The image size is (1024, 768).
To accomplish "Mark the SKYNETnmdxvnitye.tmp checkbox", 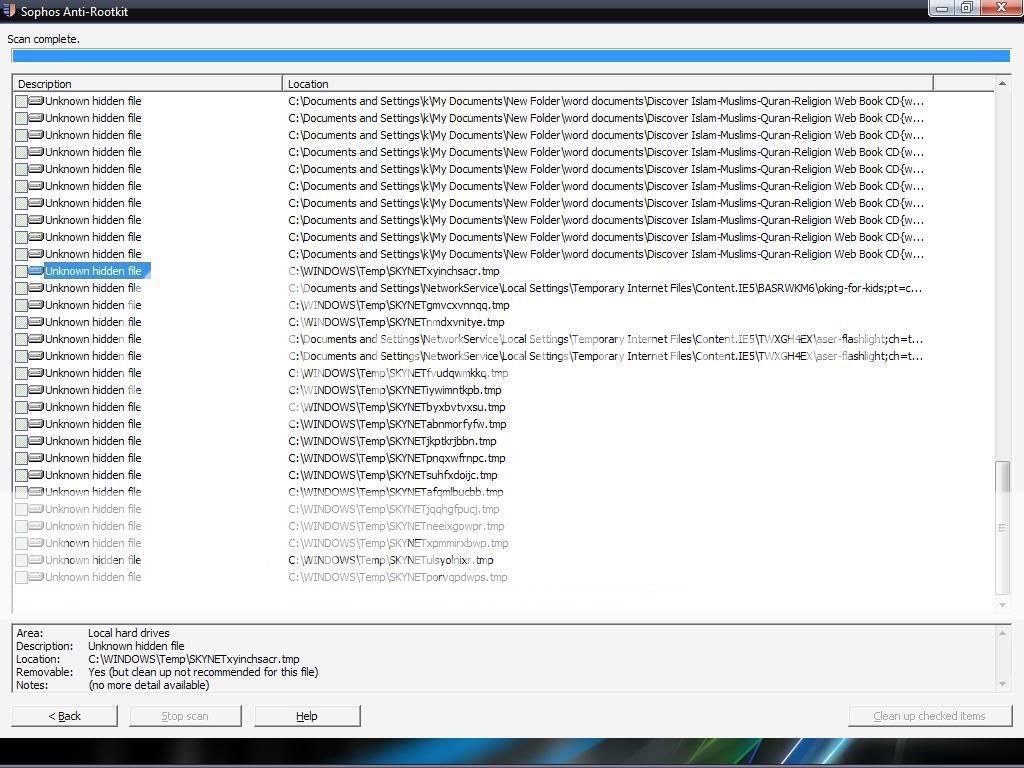I will (x=21, y=322).
